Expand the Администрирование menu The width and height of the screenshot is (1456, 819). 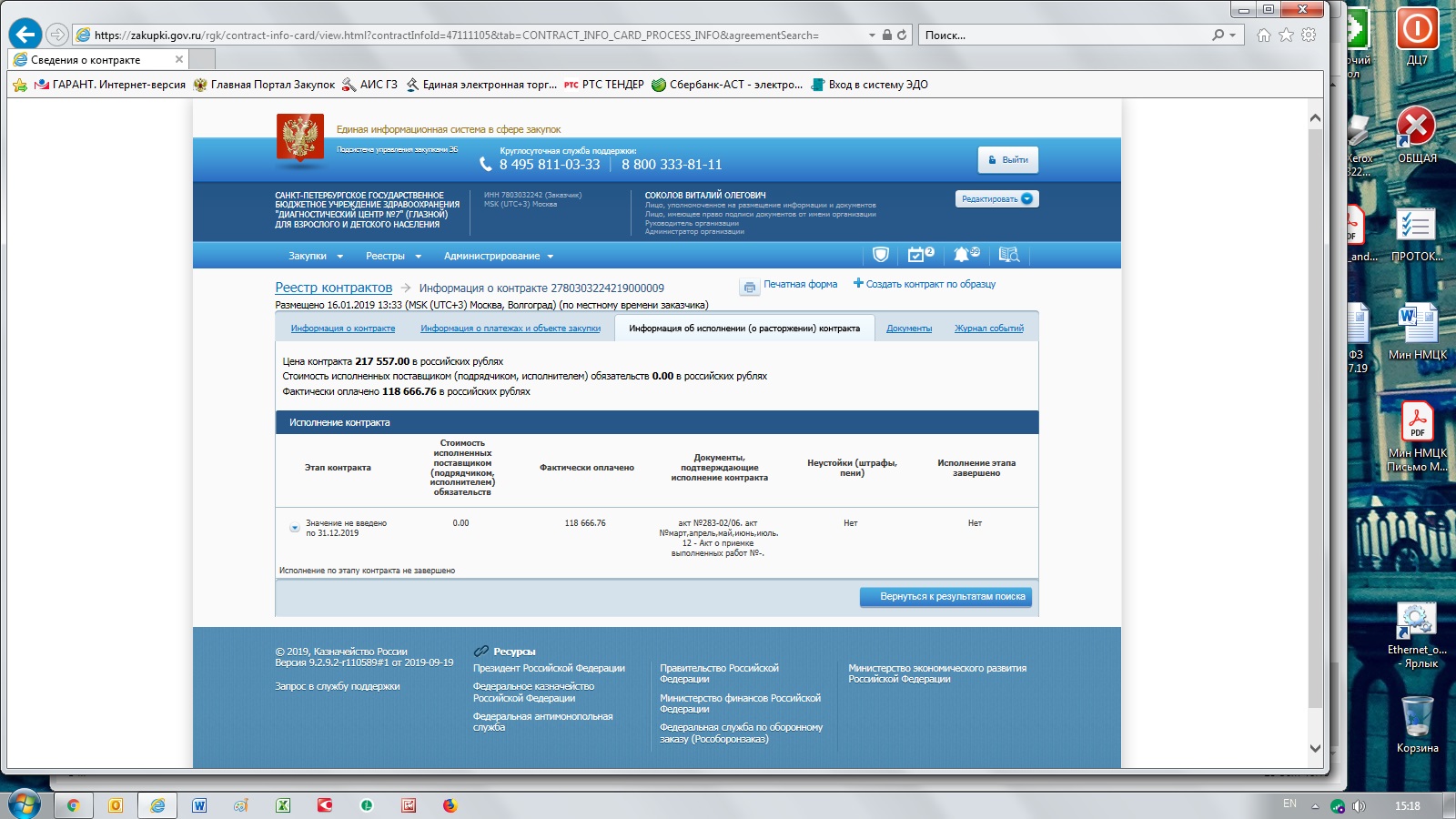499,256
